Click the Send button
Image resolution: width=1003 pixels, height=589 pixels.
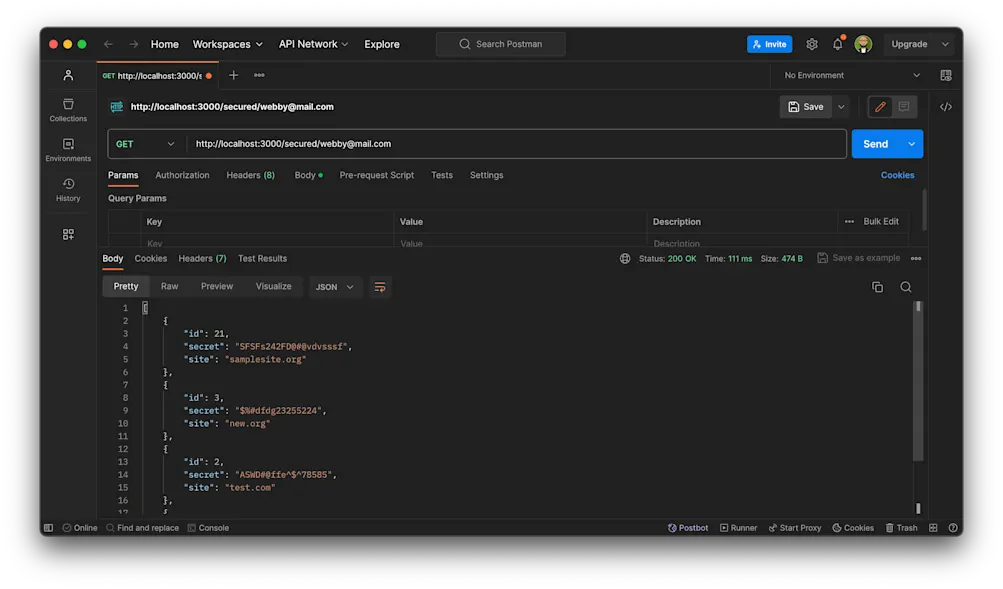coord(876,144)
